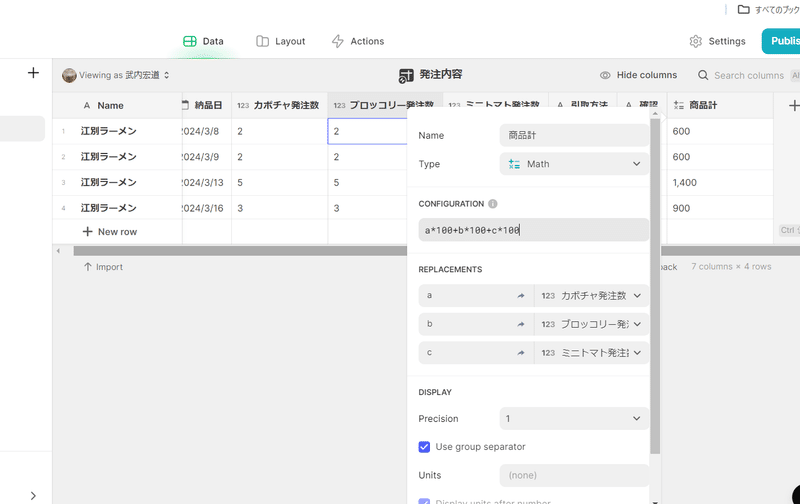Click the panel scroll up arrow

655,114
